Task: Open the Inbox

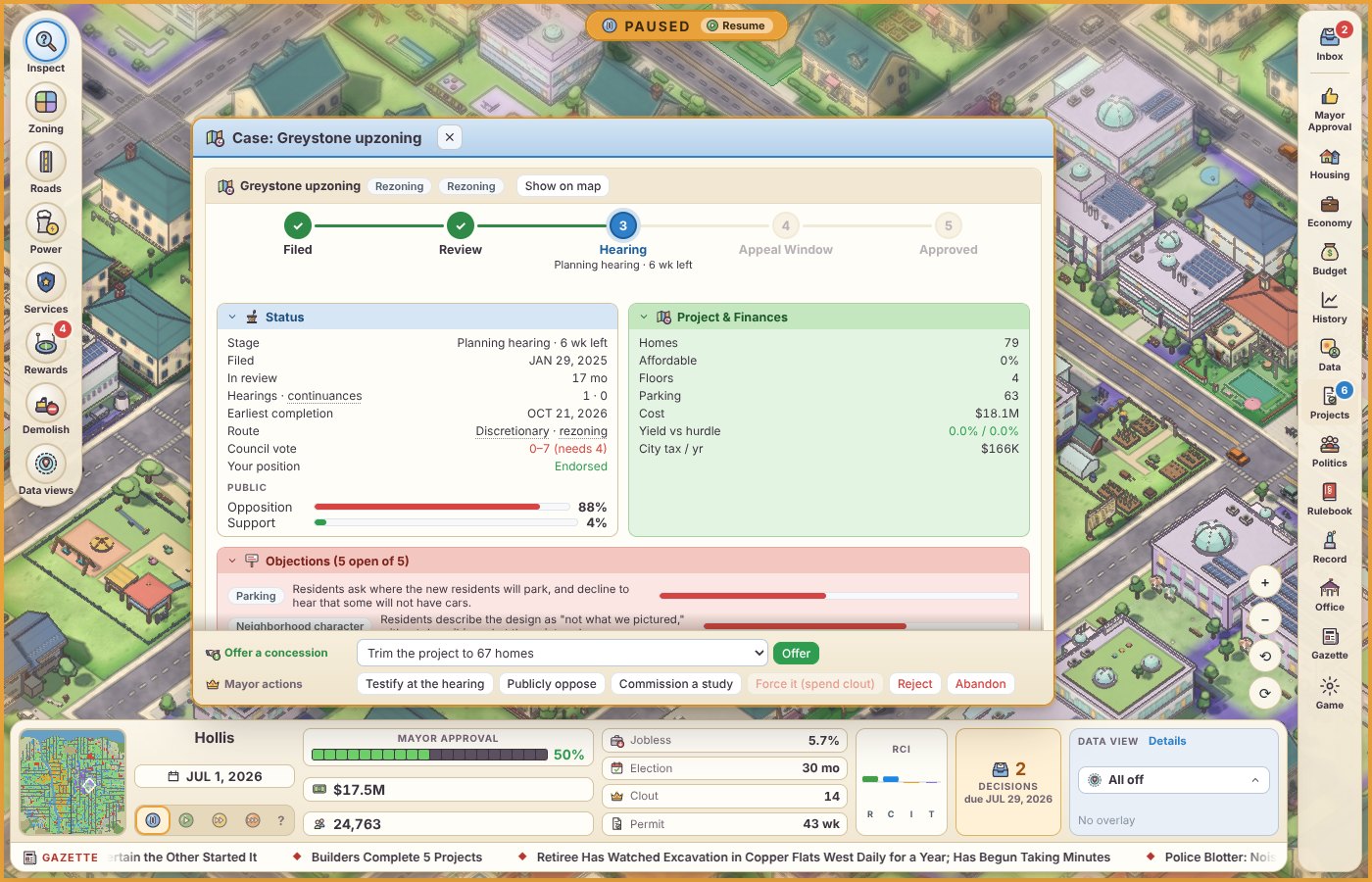Action: coord(1330,43)
